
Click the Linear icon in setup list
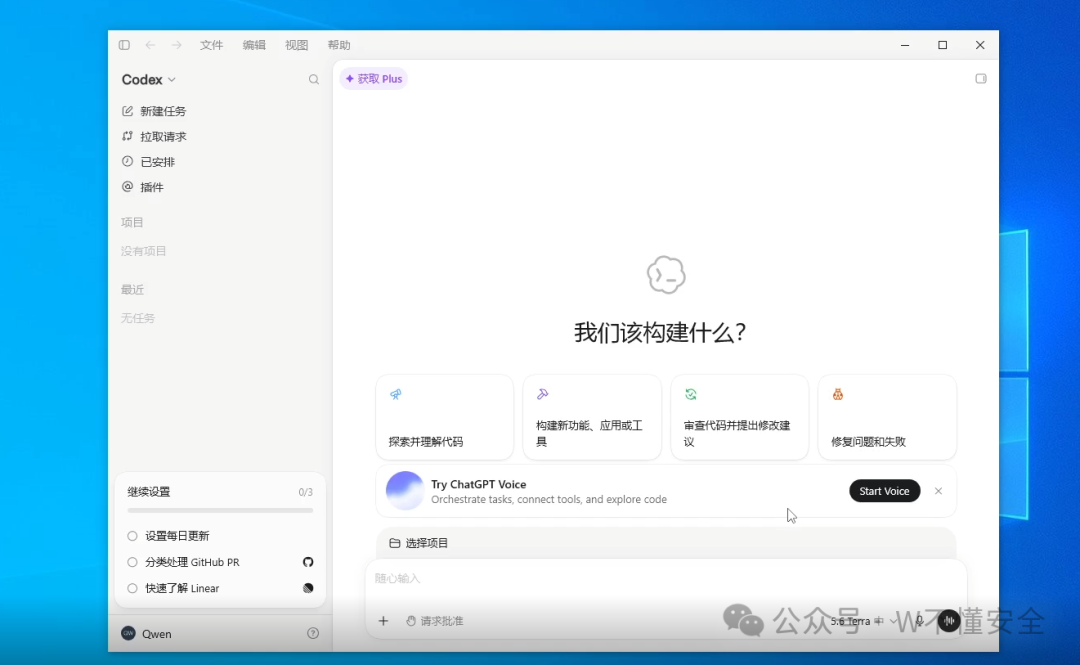[x=308, y=588]
